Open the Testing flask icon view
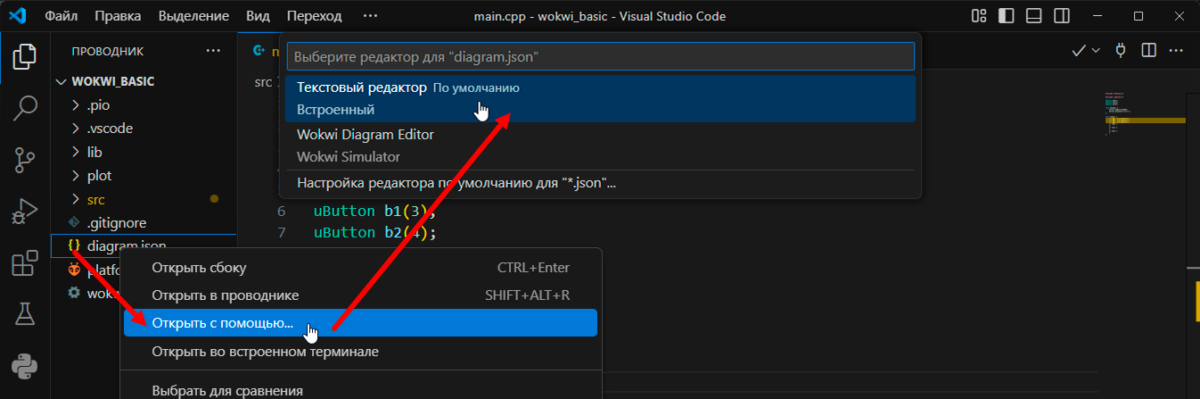 coord(24,315)
